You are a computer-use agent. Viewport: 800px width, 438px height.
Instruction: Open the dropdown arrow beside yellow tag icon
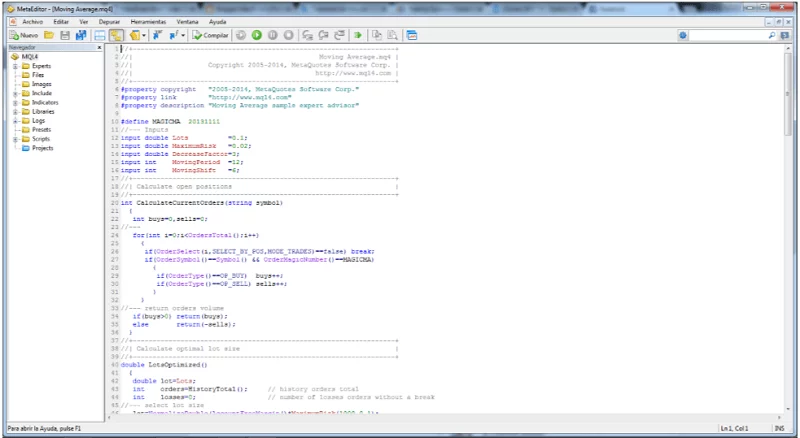(144, 35)
